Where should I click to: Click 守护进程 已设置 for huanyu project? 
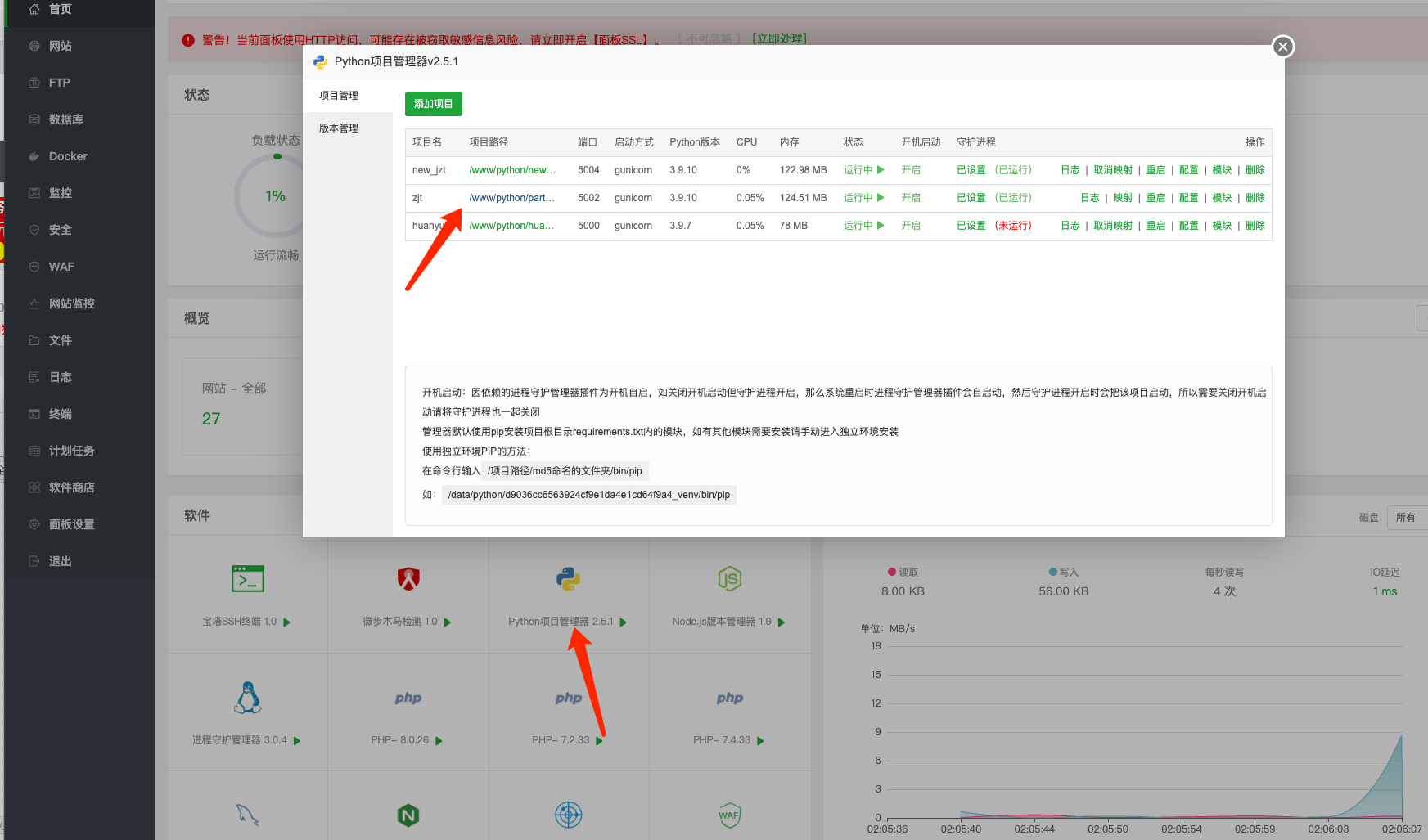click(971, 226)
